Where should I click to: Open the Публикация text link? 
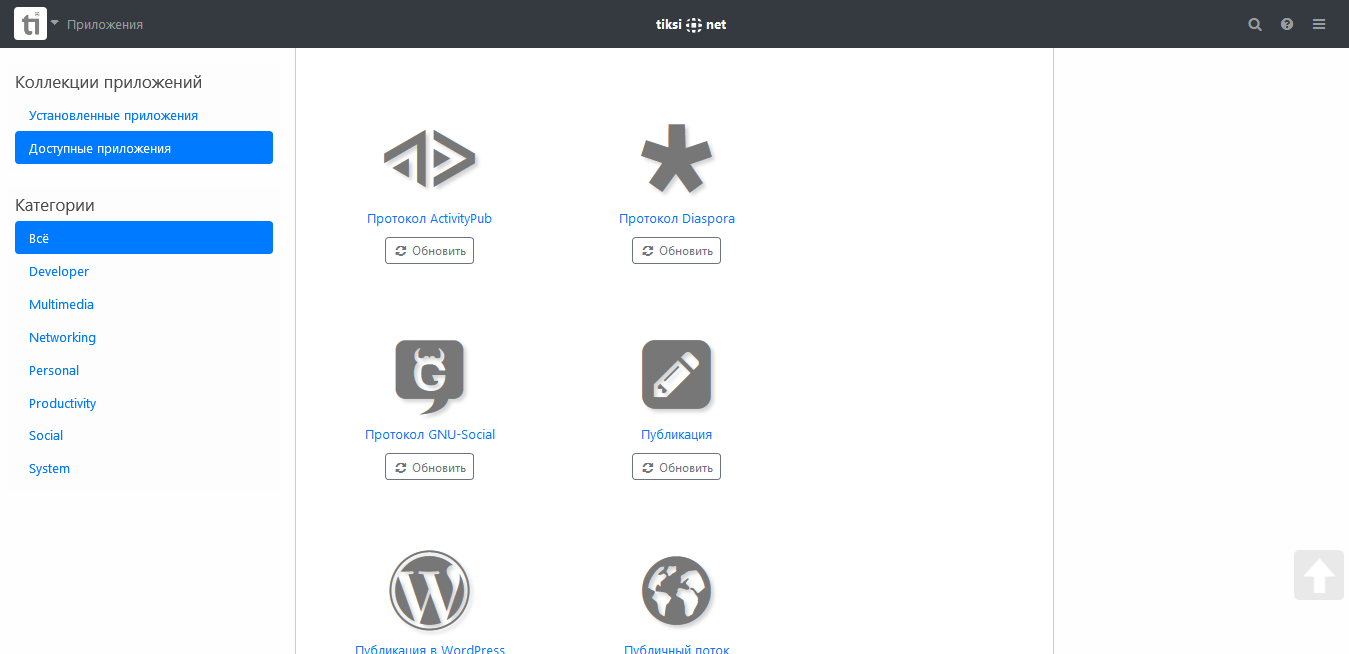pyautogui.click(x=676, y=435)
